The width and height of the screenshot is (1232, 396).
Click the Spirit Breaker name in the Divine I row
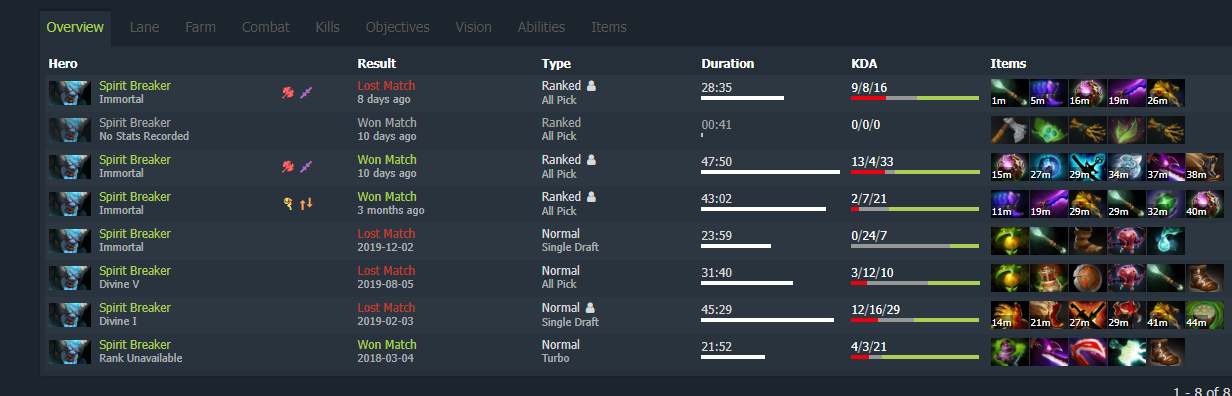(x=135, y=308)
